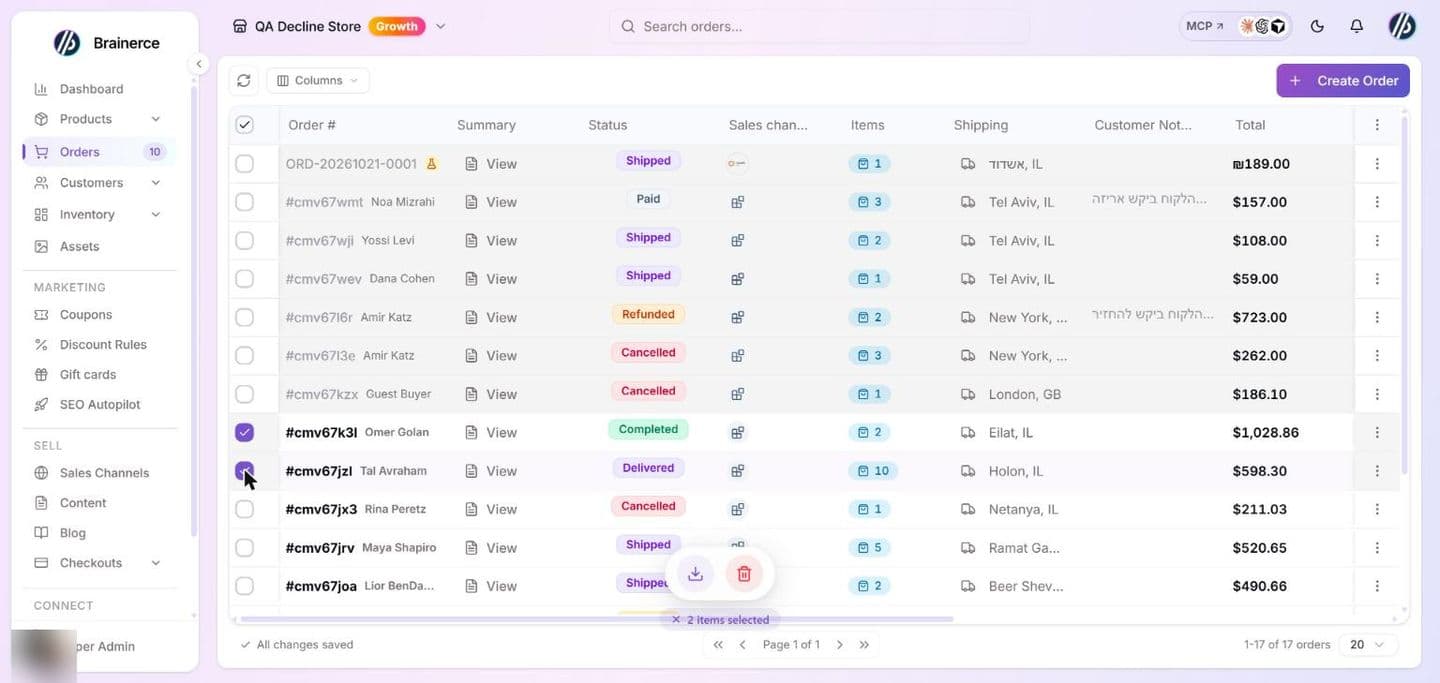Screen dimensions: 1440x683
Task: Go to last page of orders
Action: click(x=864, y=645)
